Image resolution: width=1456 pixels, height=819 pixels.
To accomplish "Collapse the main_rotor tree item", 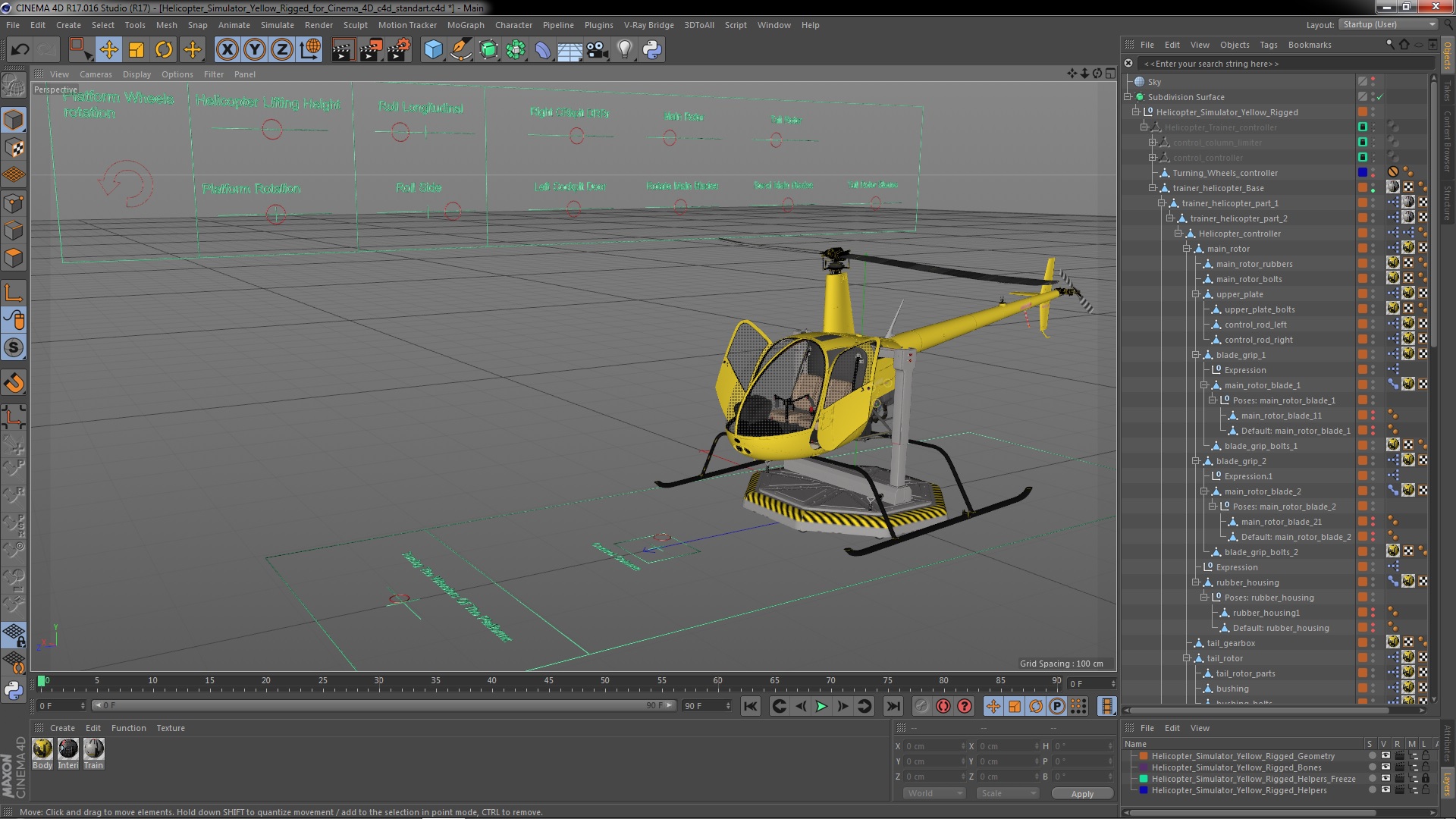I will point(1187,249).
